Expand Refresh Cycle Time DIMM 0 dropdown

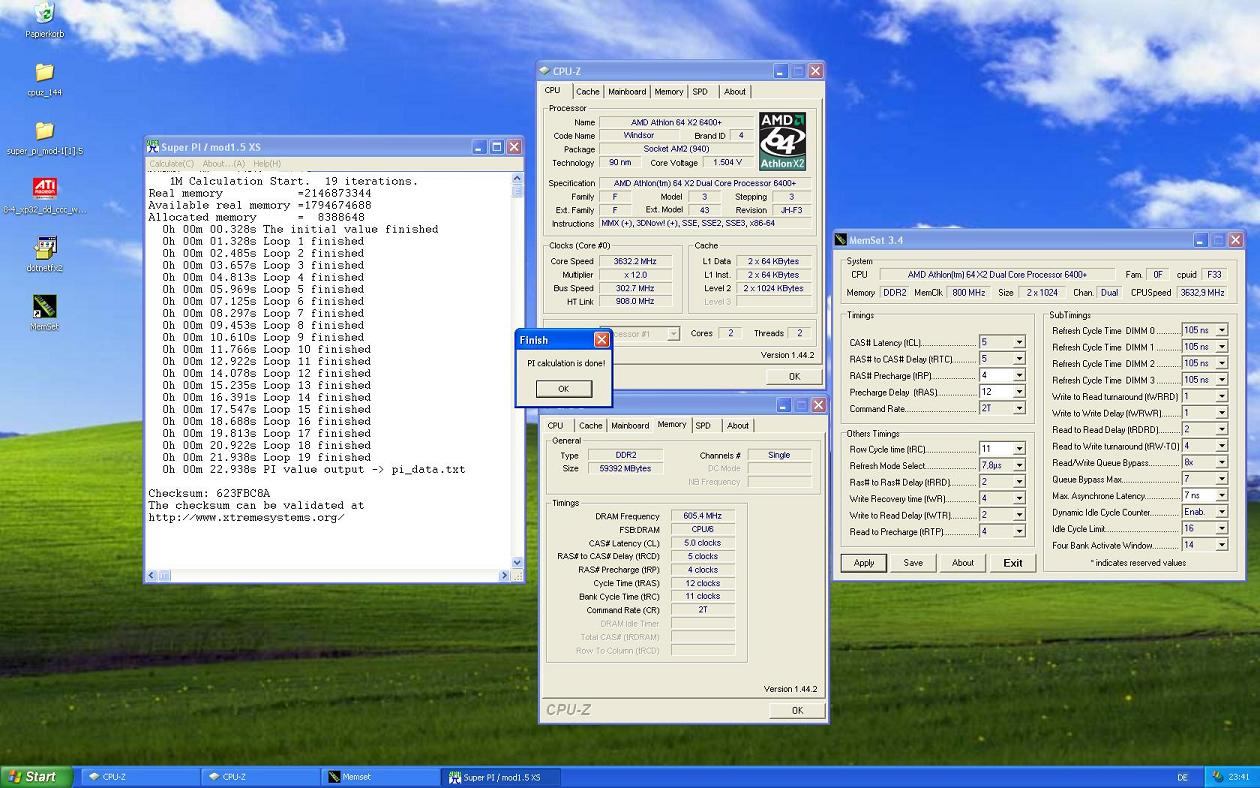(1221, 330)
